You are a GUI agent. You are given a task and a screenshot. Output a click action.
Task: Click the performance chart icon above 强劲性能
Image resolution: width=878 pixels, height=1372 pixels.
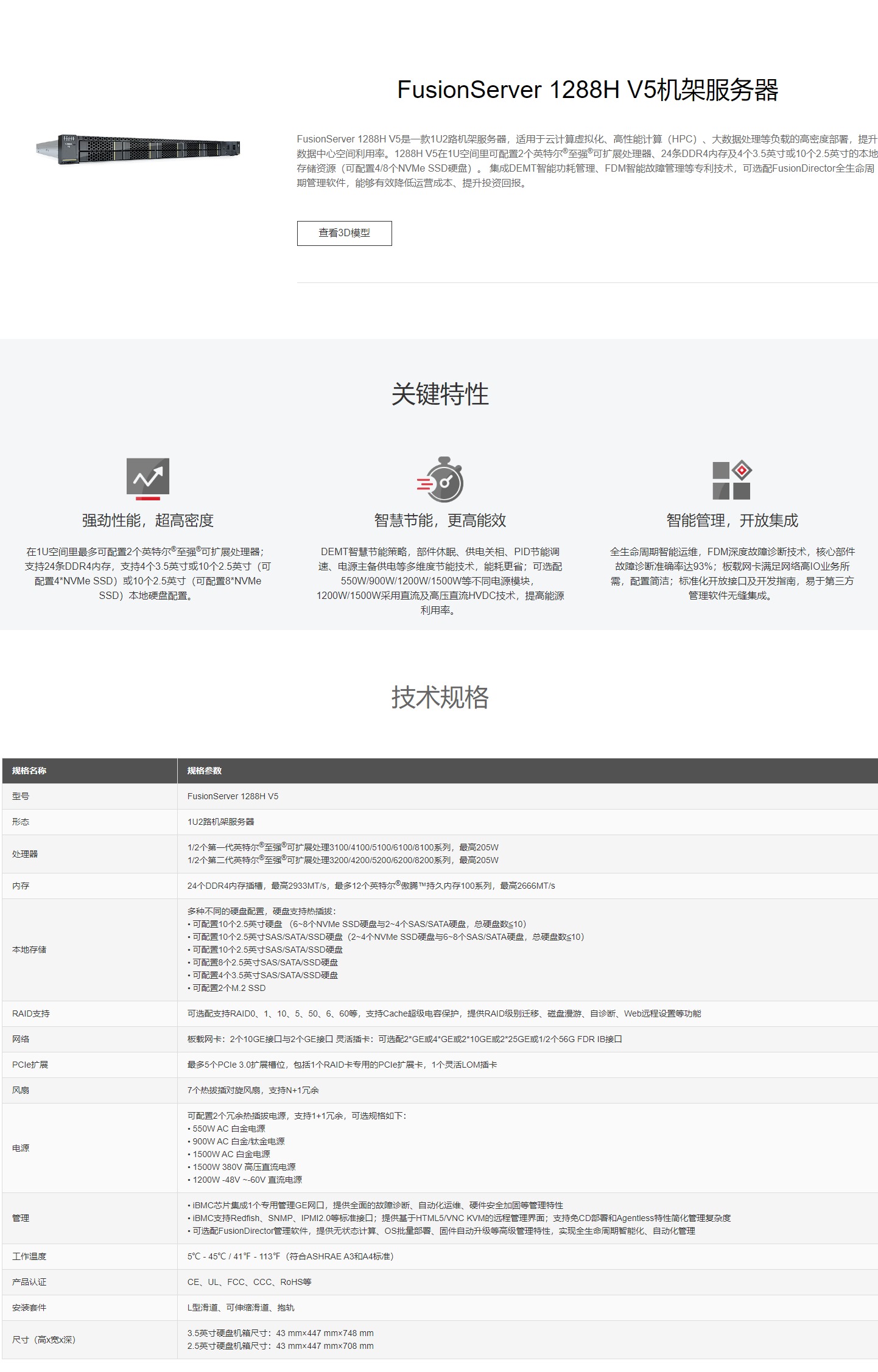click(148, 479)
